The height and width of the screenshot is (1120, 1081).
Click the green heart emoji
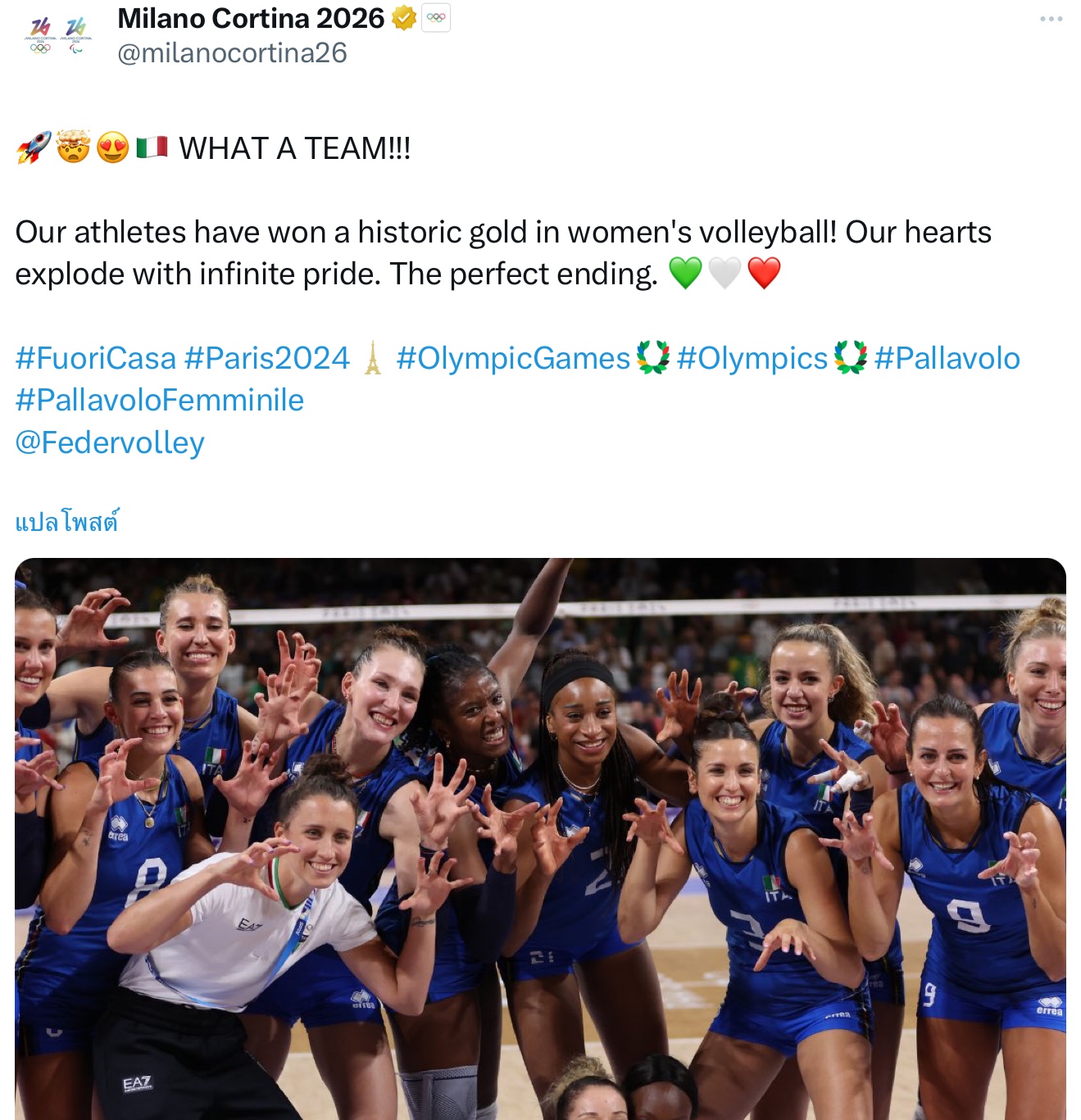pyautogui.click(x=685, y=273)
